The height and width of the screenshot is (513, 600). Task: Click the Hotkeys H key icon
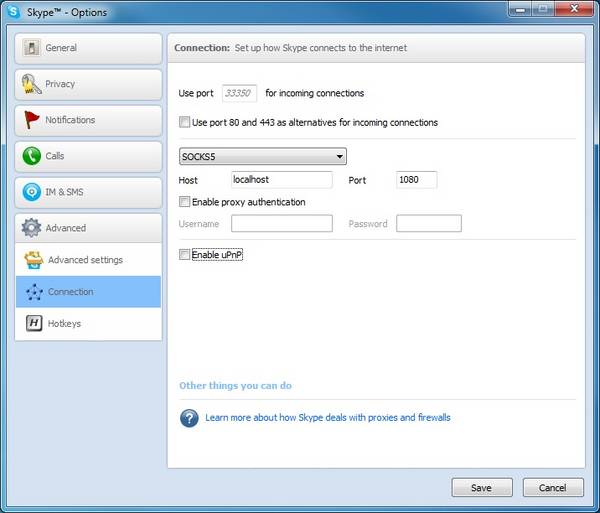pos(34,323)
